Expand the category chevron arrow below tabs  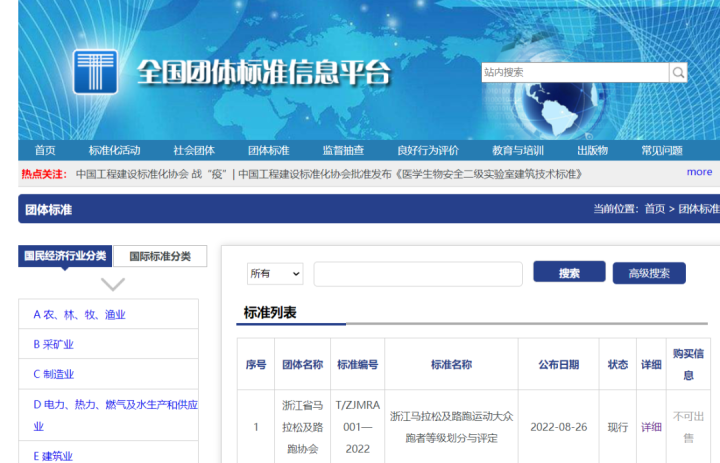[x=113, y=284]
